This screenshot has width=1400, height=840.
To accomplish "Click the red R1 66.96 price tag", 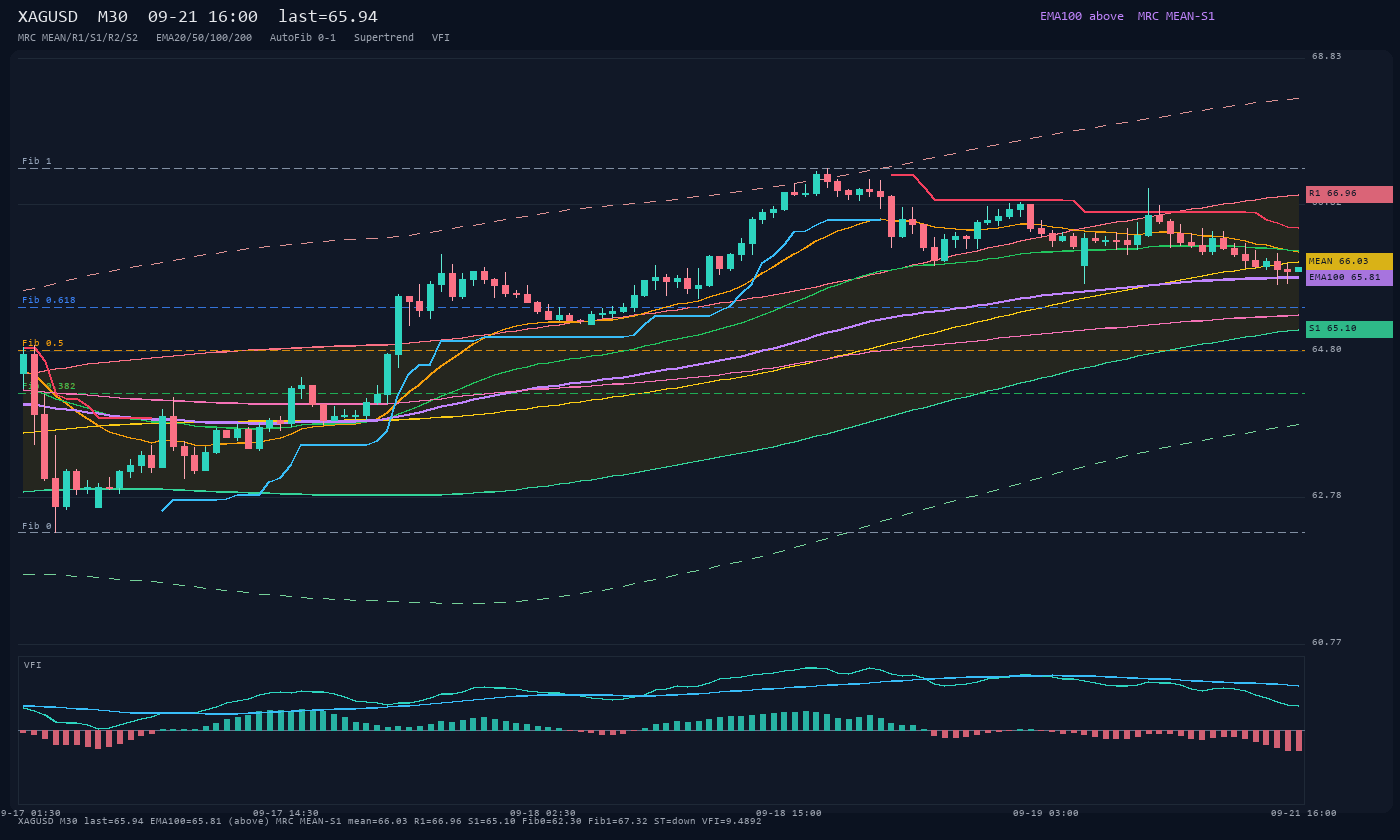I will (1349, 194).
